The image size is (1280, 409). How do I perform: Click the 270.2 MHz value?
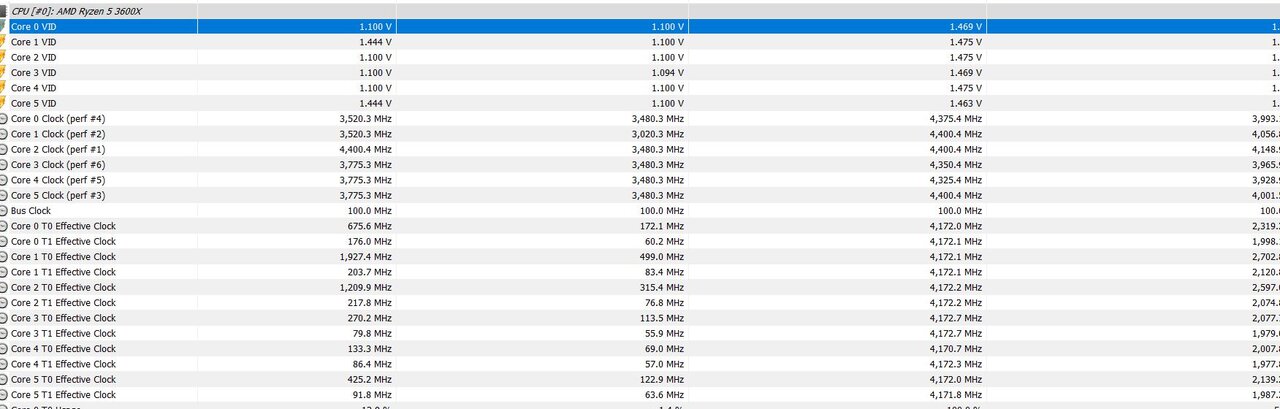click(371, 318)
